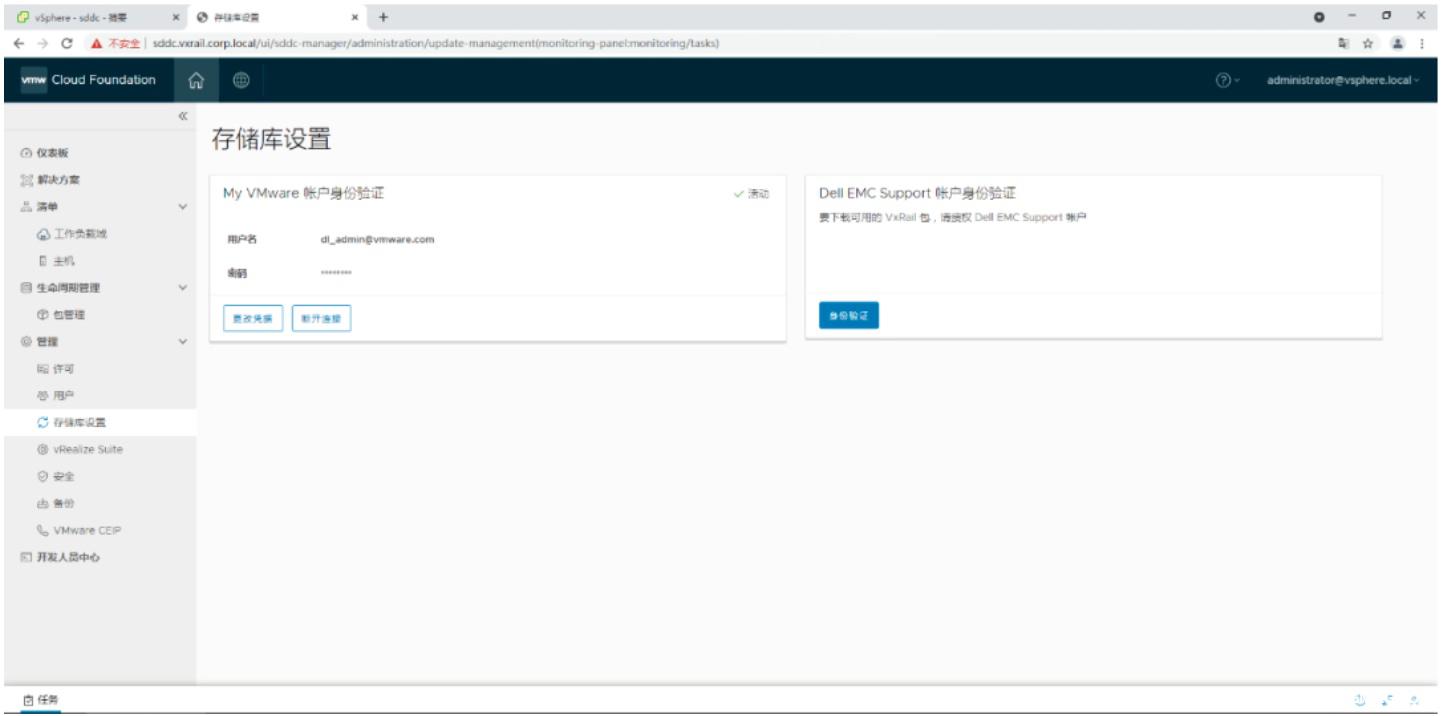
Task: Click the browser back arrow
Action: [19, 43]
